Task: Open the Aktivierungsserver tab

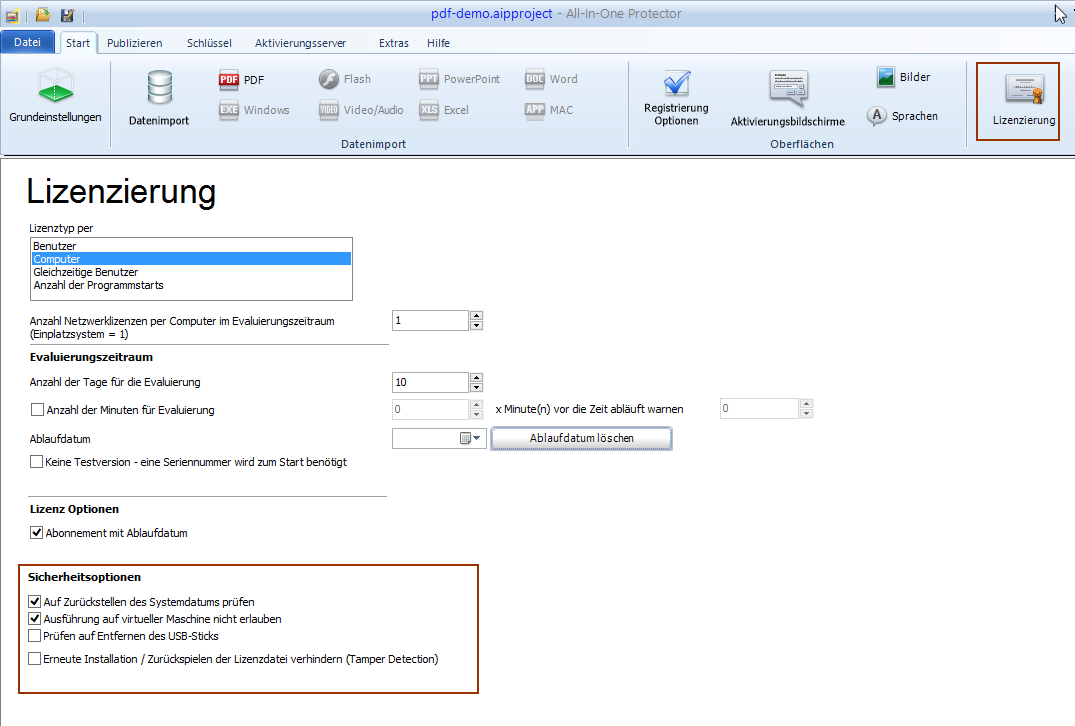Action: [x=300, y=43]
